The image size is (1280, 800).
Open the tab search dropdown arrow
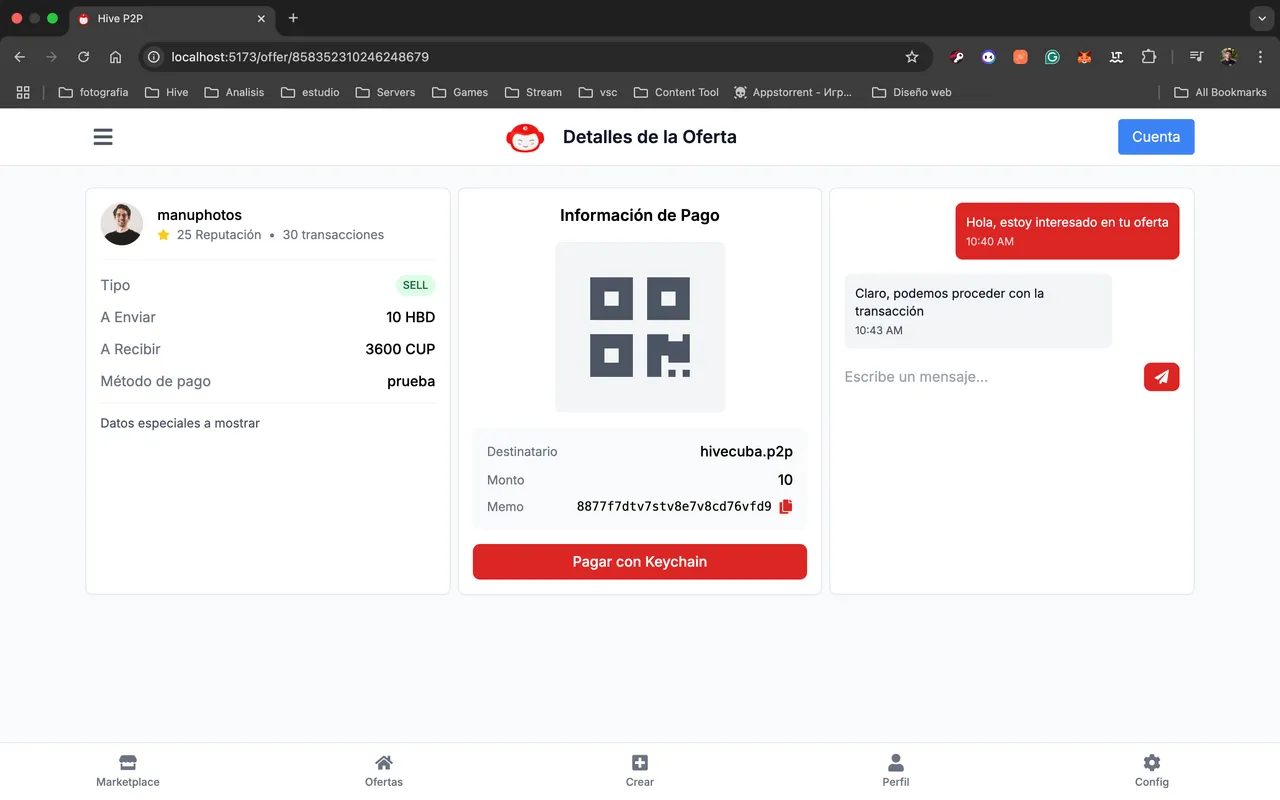pos(1260,18)
